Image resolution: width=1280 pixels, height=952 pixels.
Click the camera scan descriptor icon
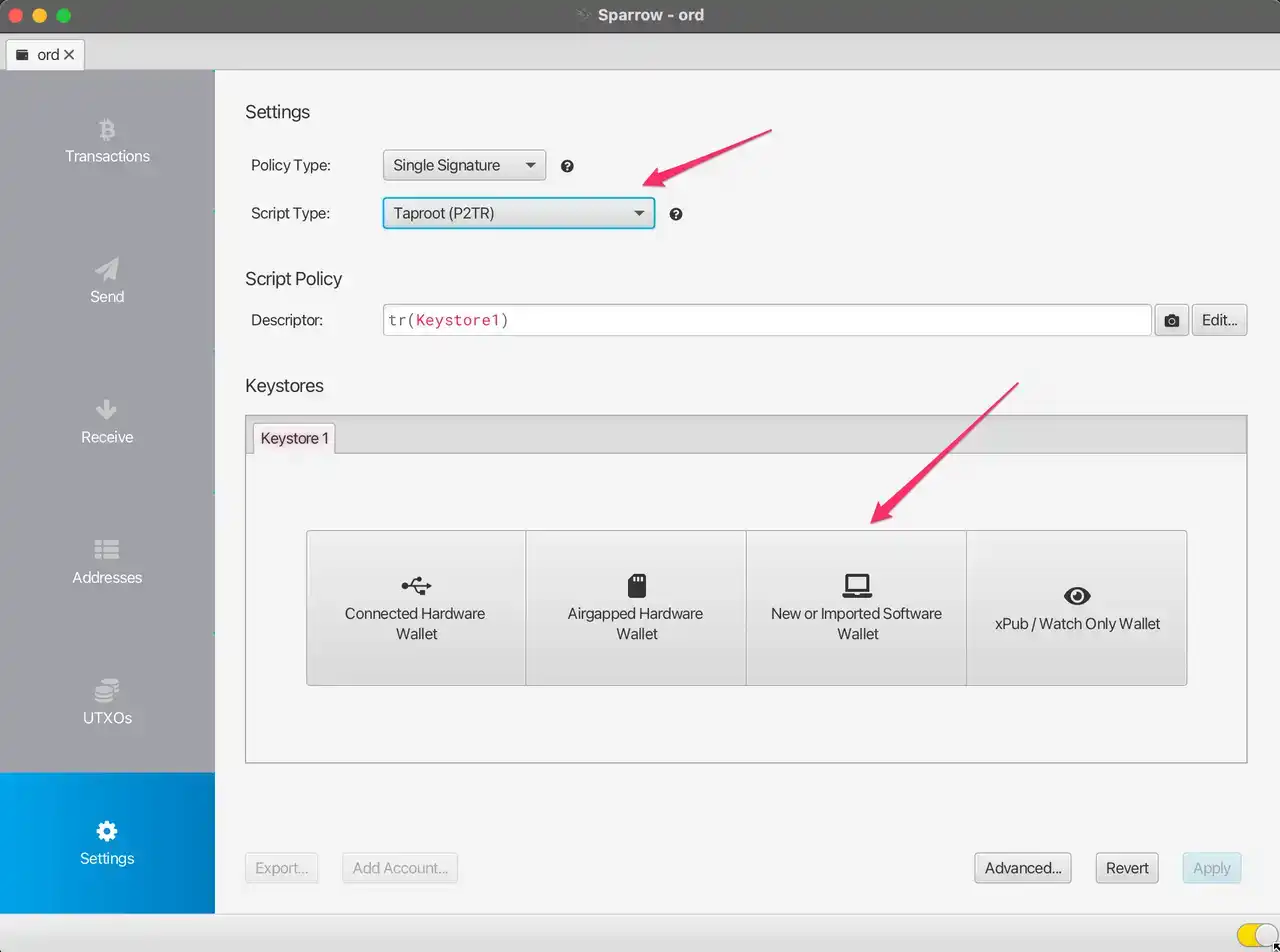(1171, 321)
